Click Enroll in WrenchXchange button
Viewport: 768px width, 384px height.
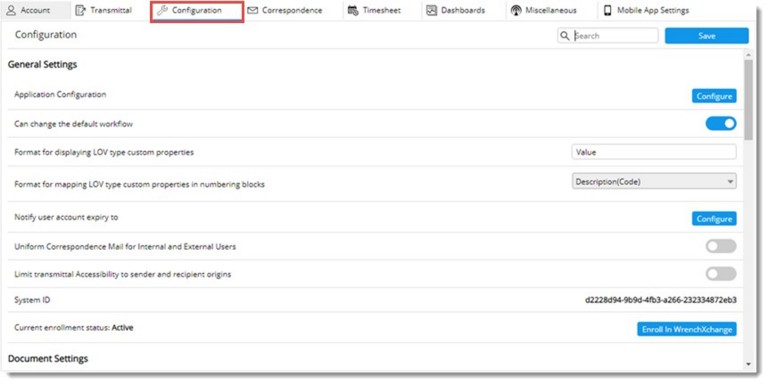pyautogui.click(x=687, y=329)
